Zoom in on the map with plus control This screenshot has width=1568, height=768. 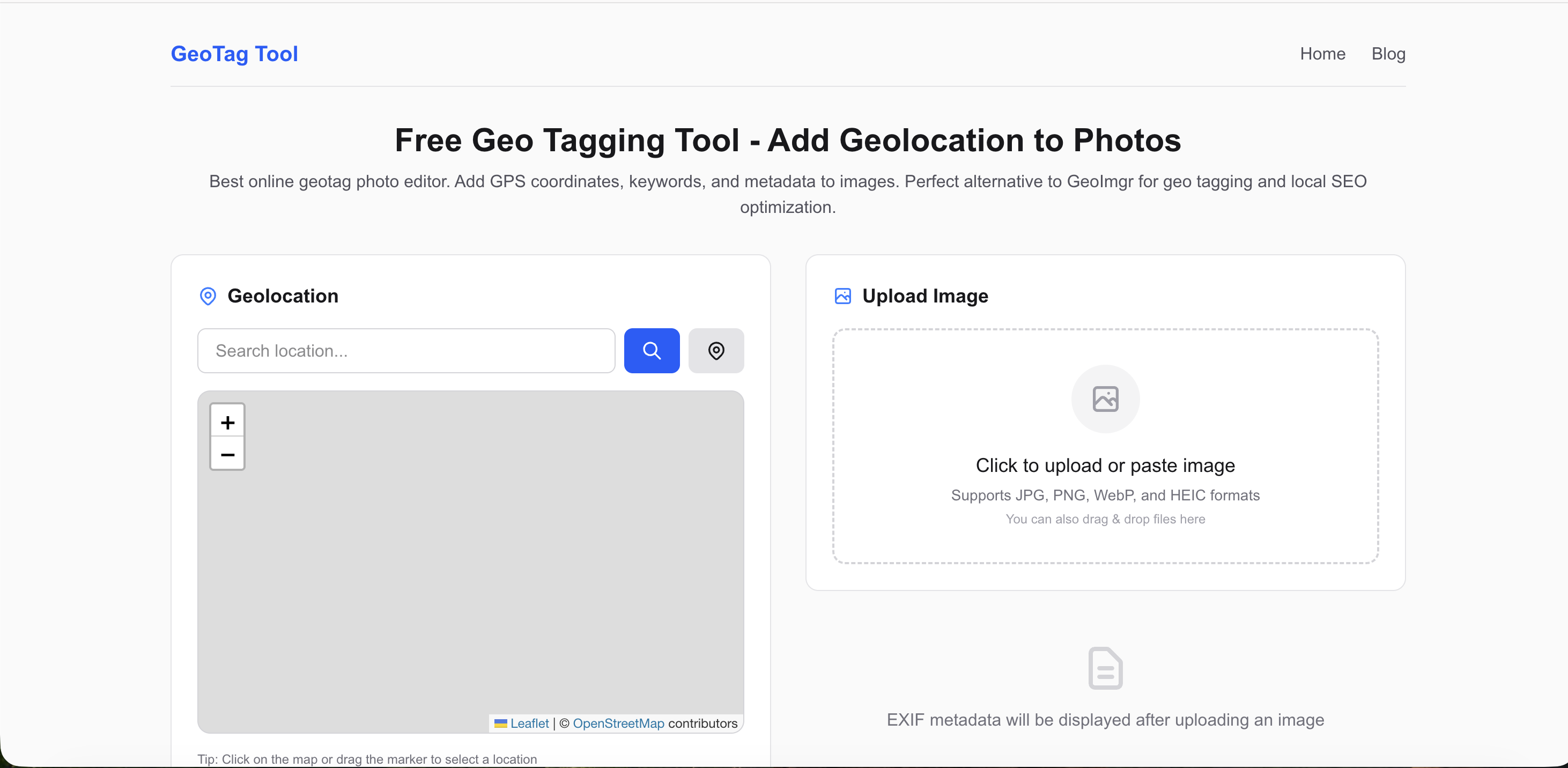pyautogui.click(x=226, y=423)
